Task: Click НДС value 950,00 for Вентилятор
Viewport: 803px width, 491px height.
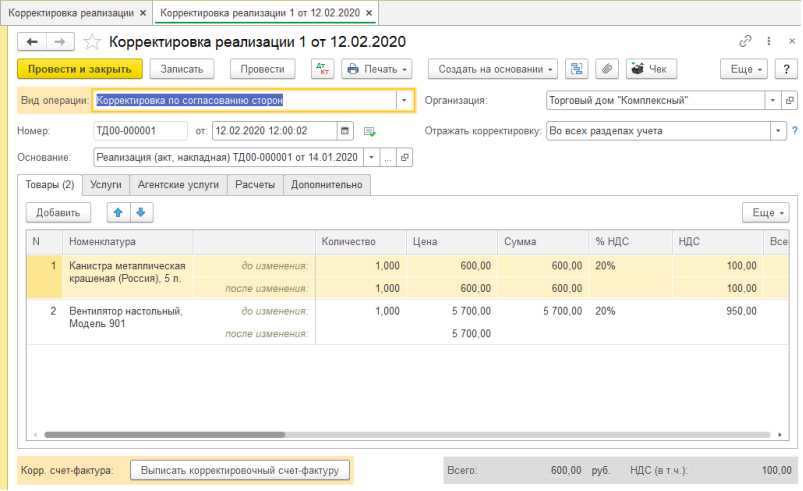Action: click(741, 311)
